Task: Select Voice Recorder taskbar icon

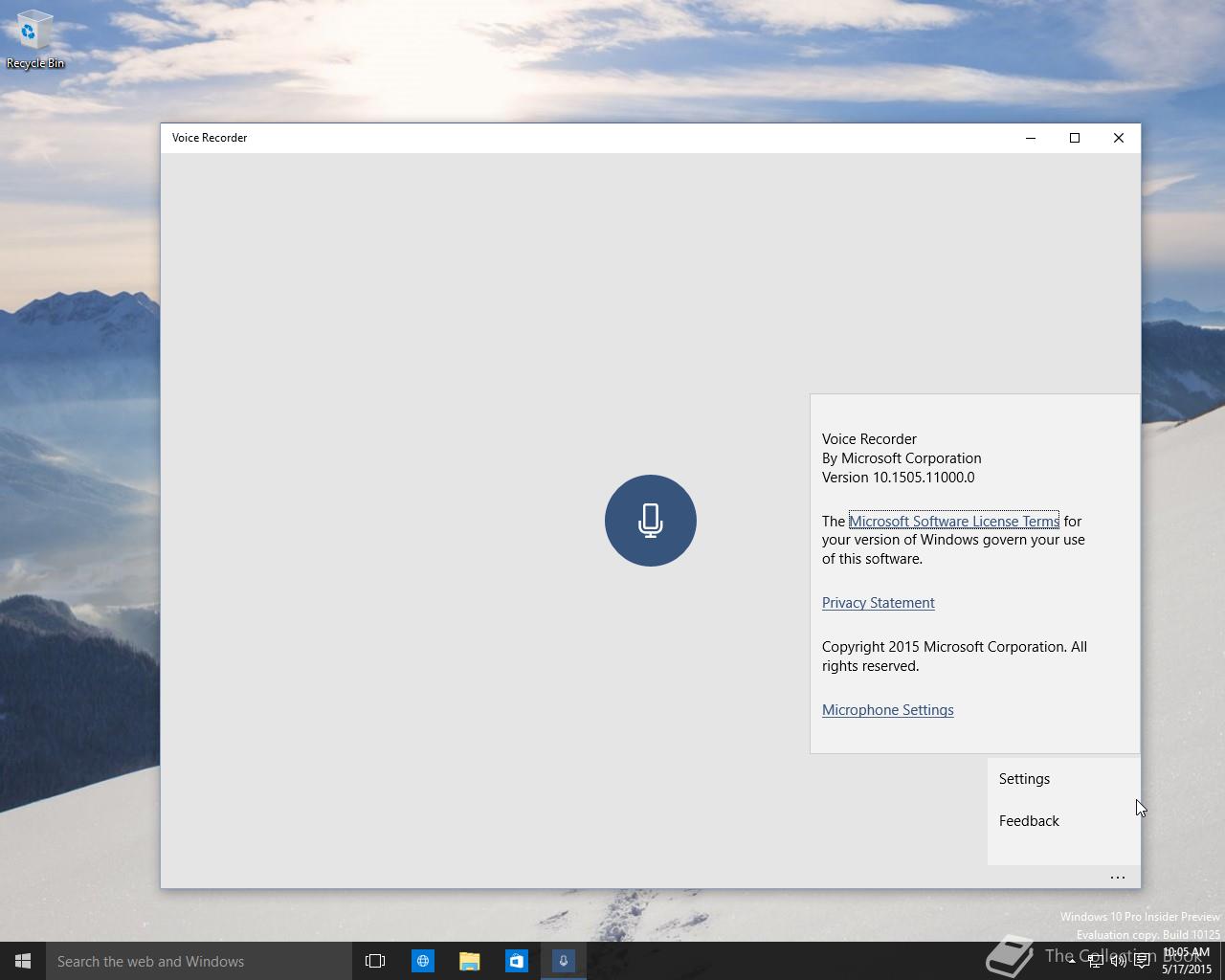Action: pyautogui.click(x=563, y=961)
